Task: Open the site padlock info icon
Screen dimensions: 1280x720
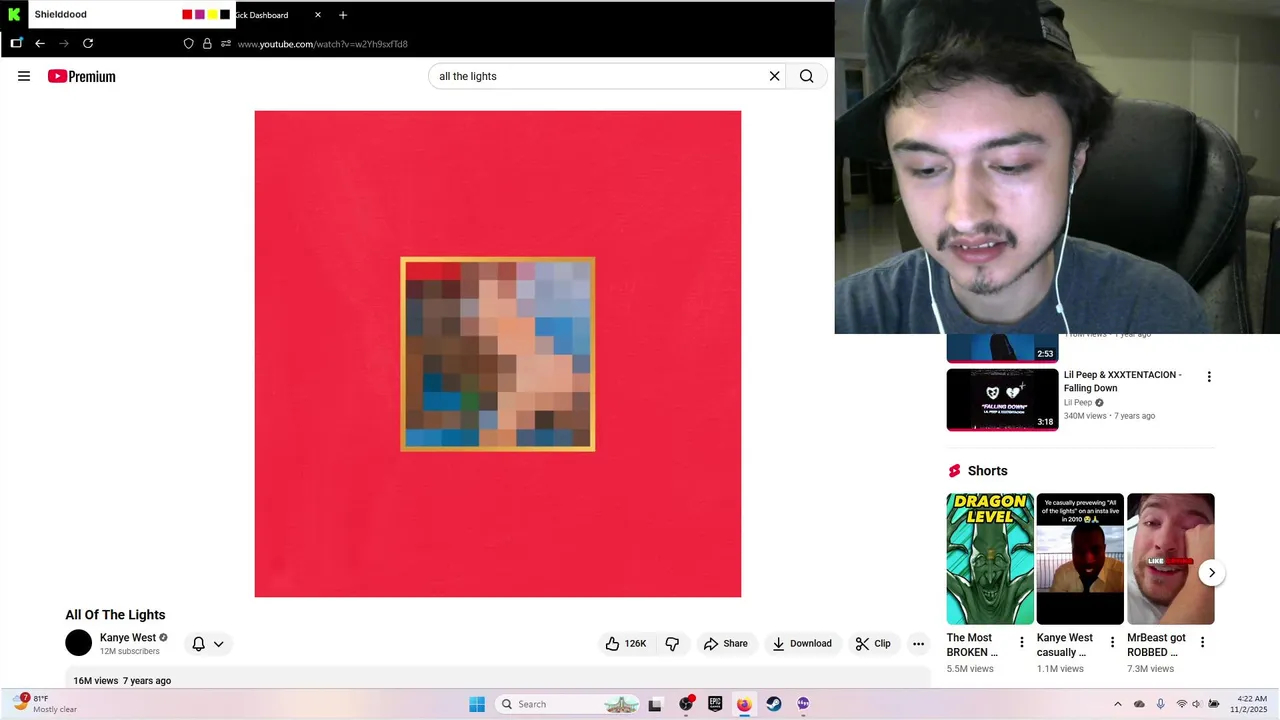Action: pyautogui.click(x=207, y=43)
